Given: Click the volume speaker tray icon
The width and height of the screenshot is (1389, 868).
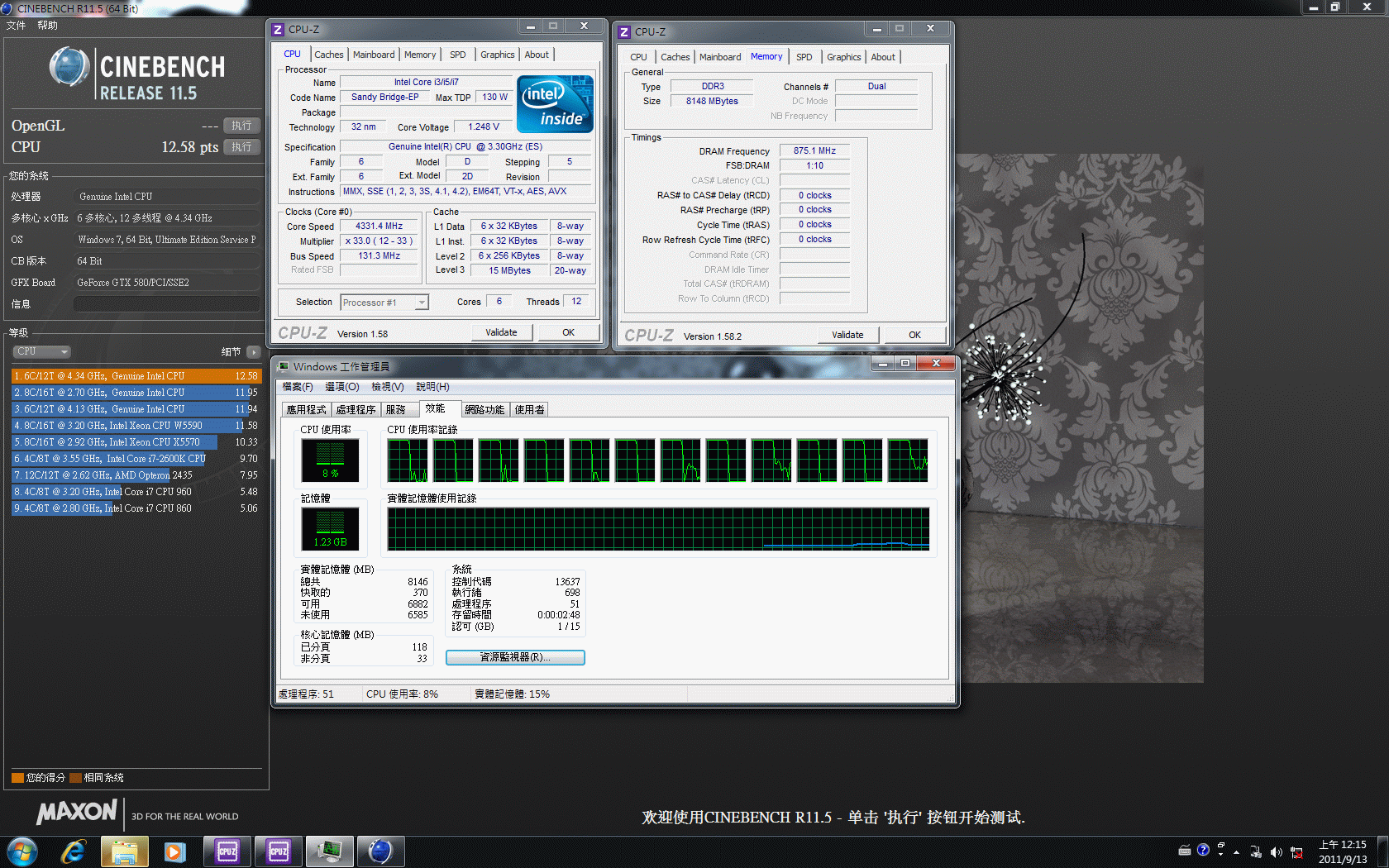Looking at the screenshot, I should point(1276,851).
